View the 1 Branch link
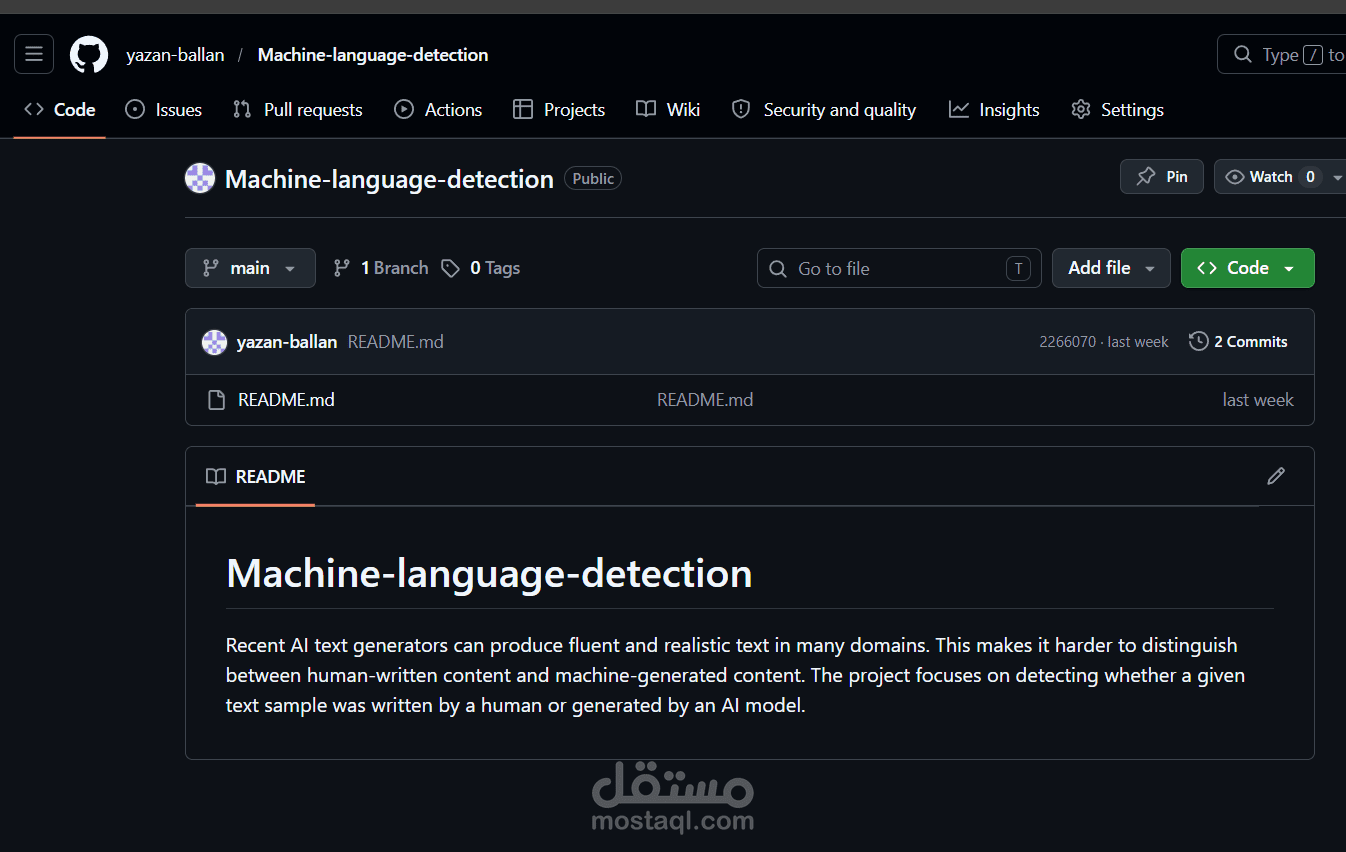1346x852 pixels. pos(381,268)
